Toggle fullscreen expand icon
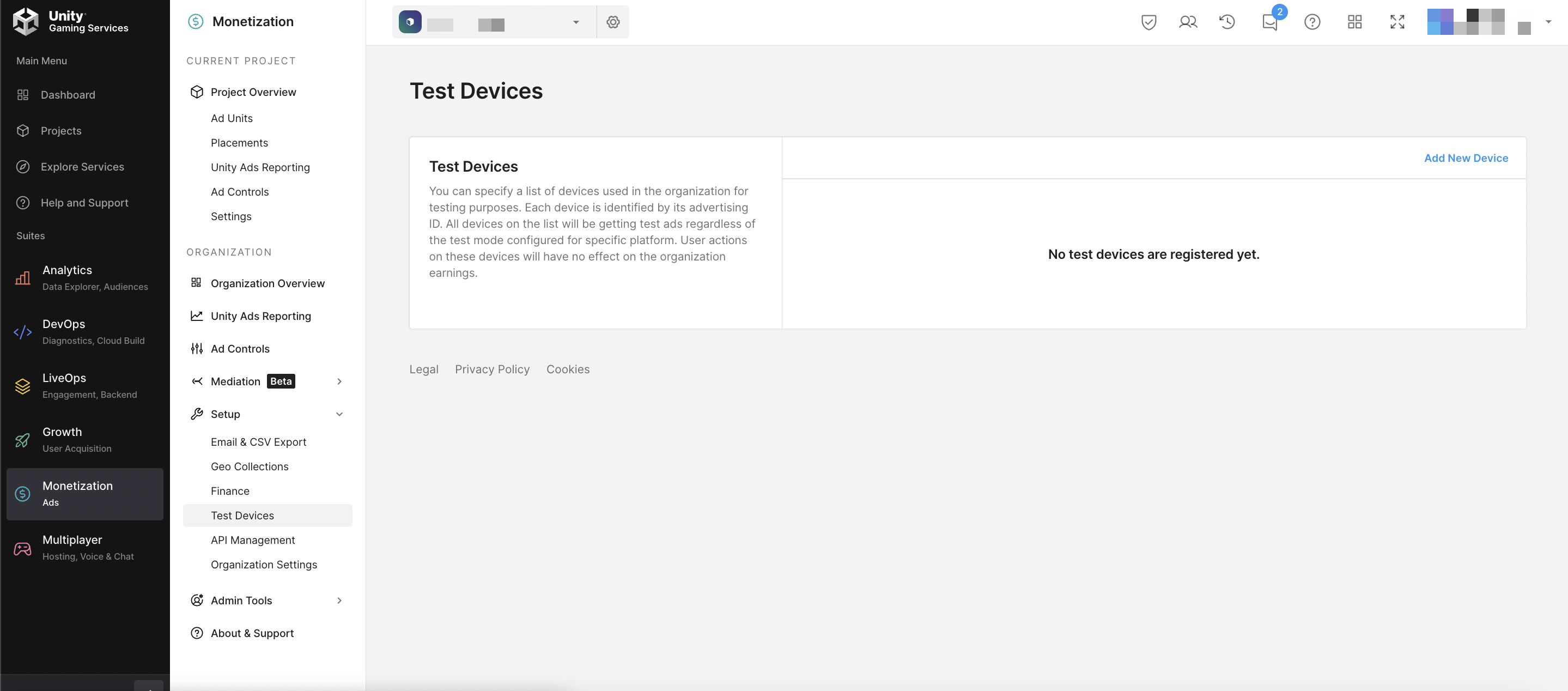This screenshot has height=691, width=1568. [1397, 22]
